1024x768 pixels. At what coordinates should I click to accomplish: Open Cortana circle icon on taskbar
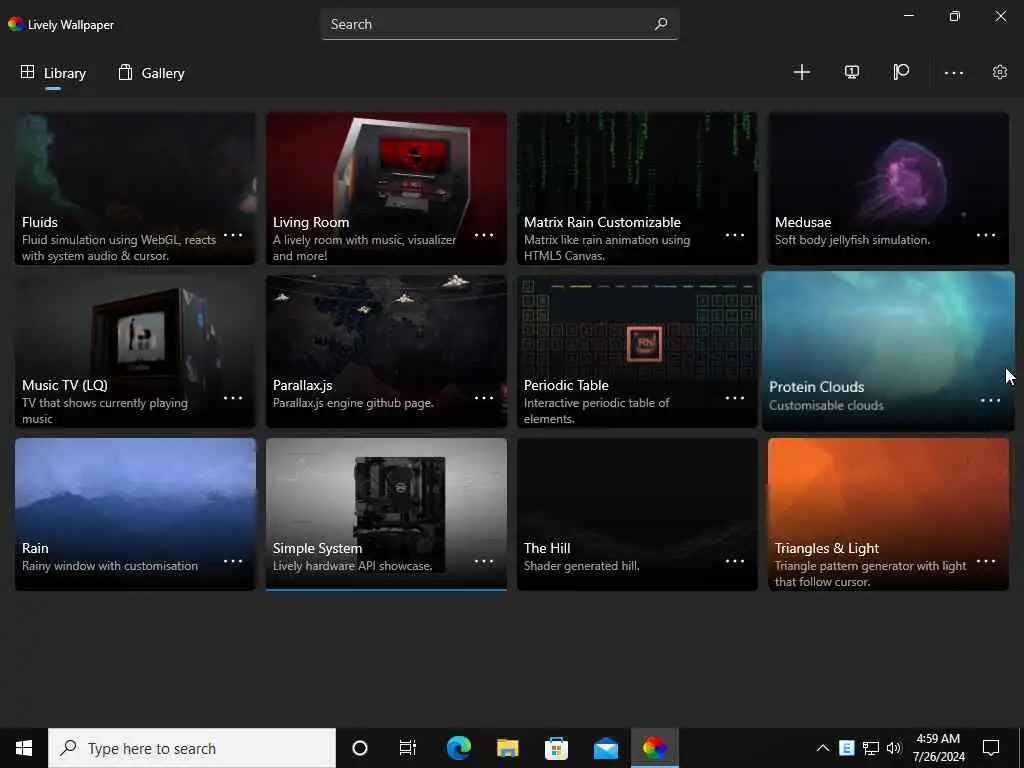(x=359, y=748)
